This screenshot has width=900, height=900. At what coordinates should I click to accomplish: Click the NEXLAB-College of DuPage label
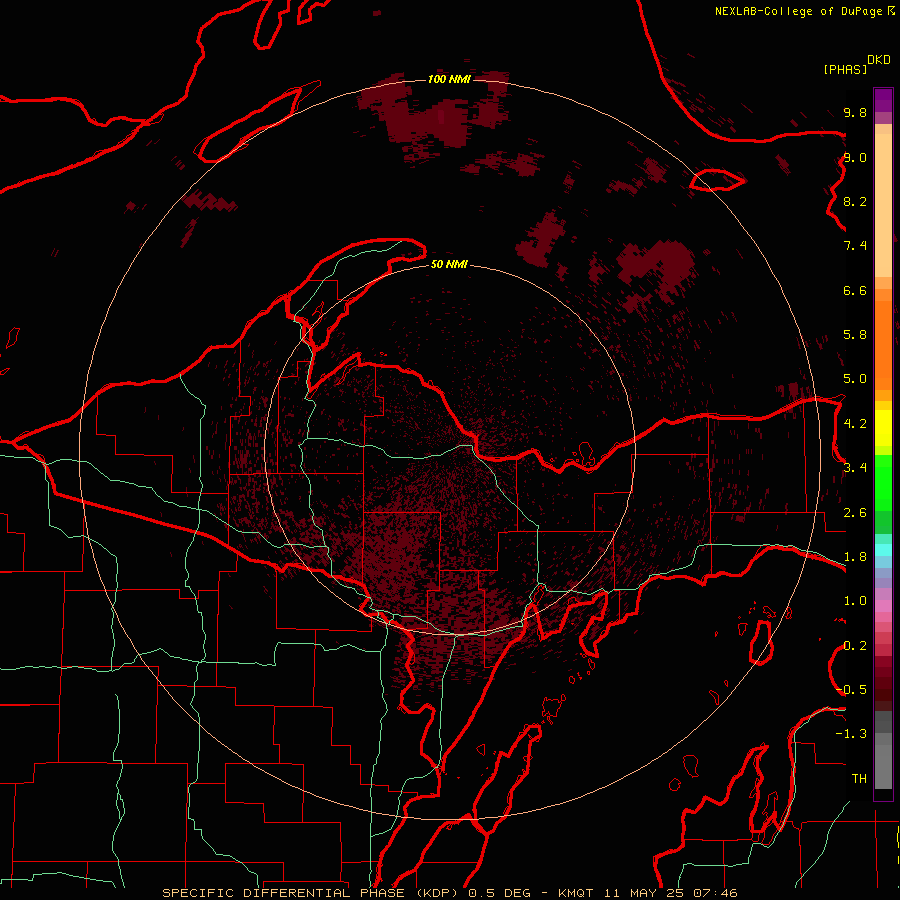click(798, 11)
